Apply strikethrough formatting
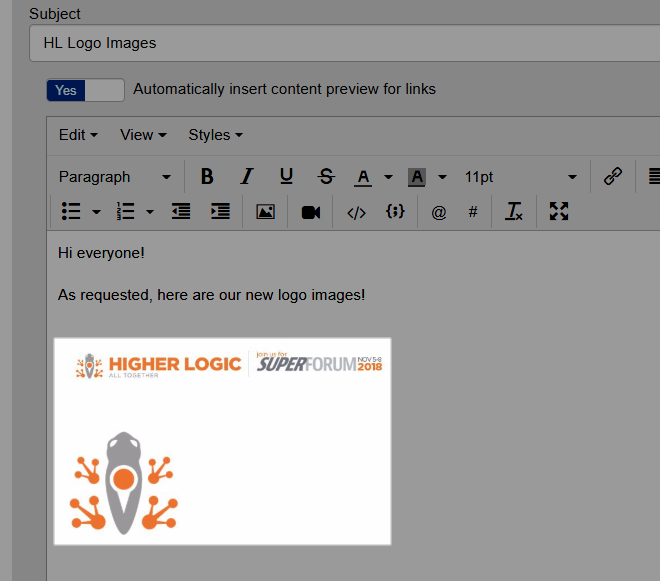This screenshot has width=660, height=581. coord(326,176)
